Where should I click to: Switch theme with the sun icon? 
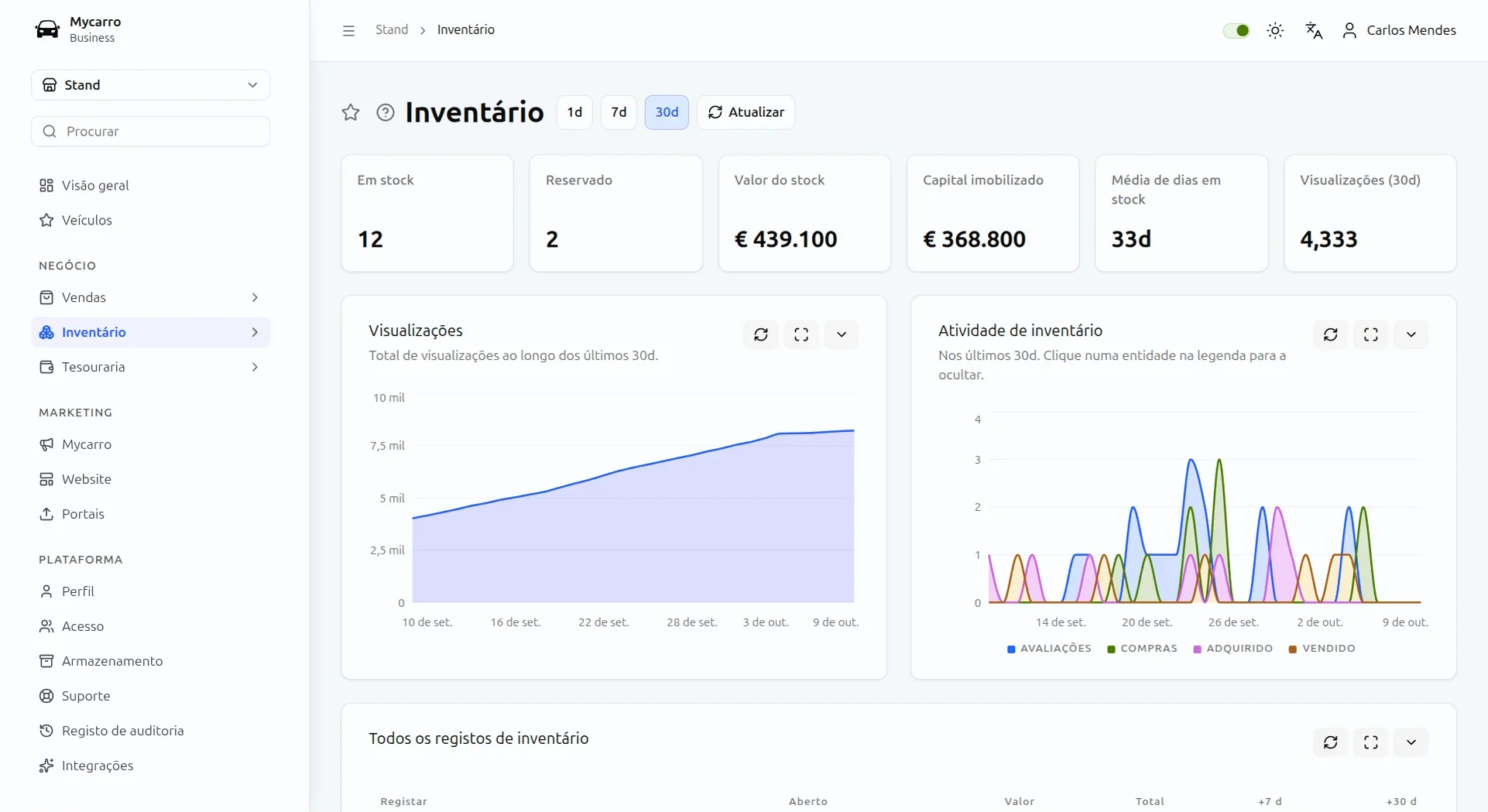1275,30
